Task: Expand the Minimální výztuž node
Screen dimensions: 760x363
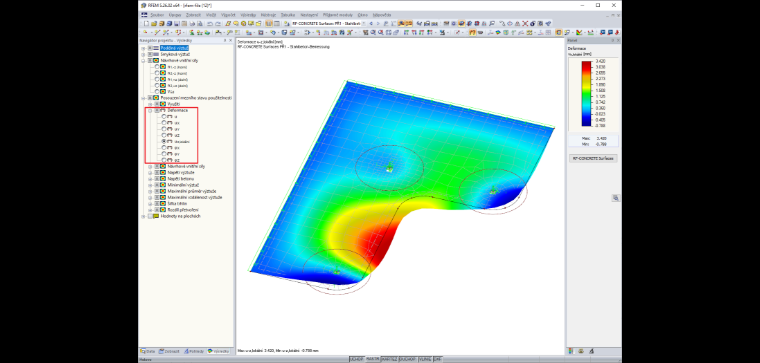Action: (150, 185)
